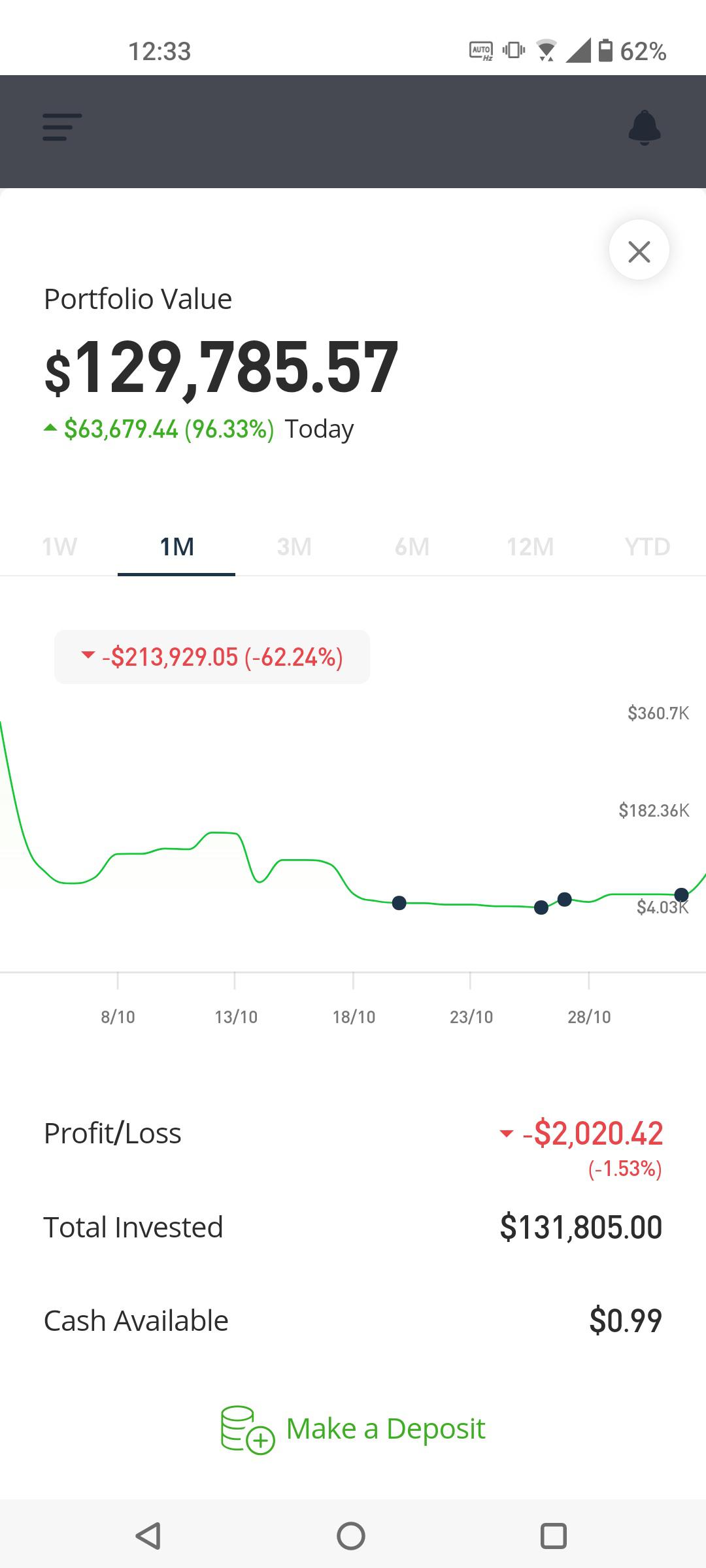This screenshot has width=706, height=1568.
Task: Switch to the 1W time range tab
Action: (59, 546)
